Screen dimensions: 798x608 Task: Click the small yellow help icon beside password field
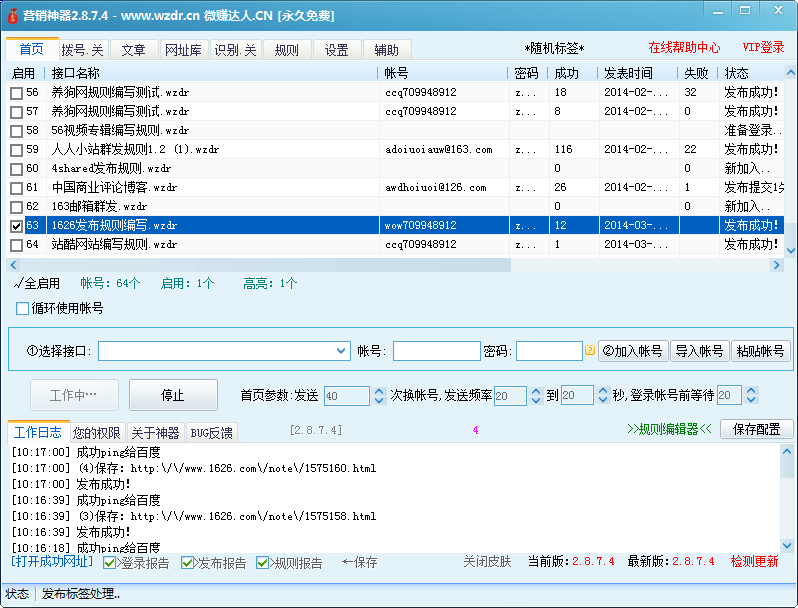pos(590,351)
